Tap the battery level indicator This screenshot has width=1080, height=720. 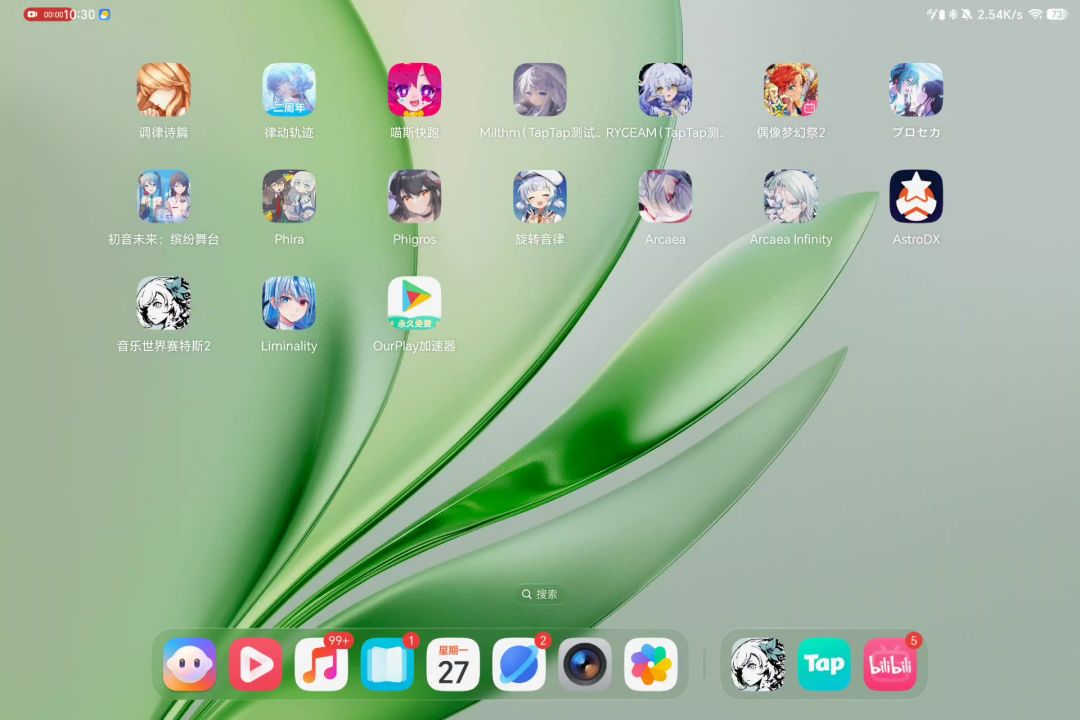coord(1057,14)
